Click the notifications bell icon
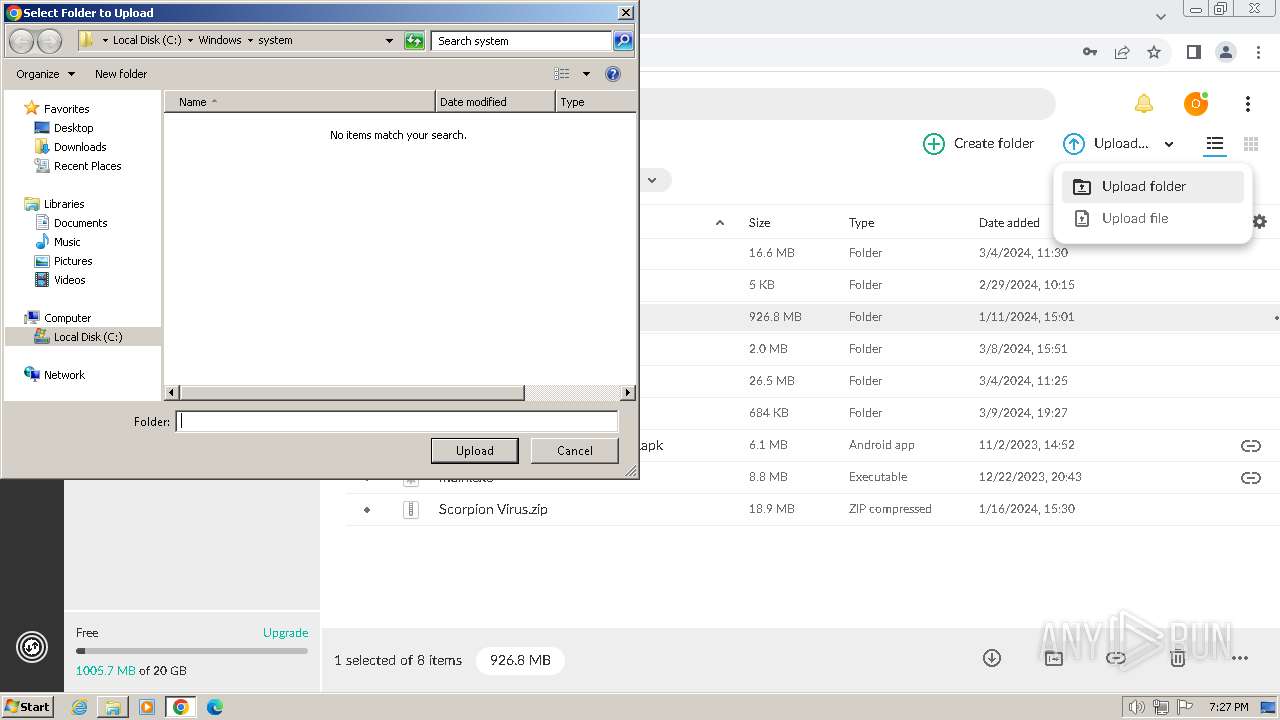 tap(1143, 104)
